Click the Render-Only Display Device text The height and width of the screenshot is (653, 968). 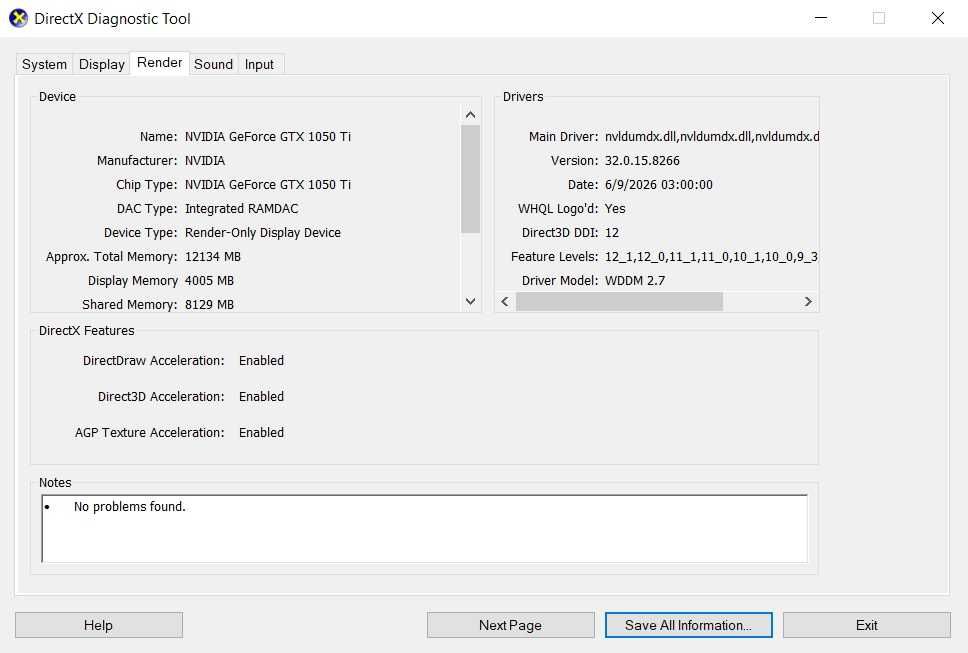(x=263, y=233)
